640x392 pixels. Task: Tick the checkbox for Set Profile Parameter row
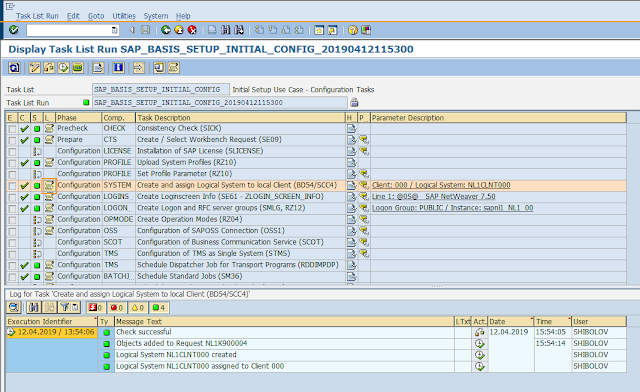[12, 175]
